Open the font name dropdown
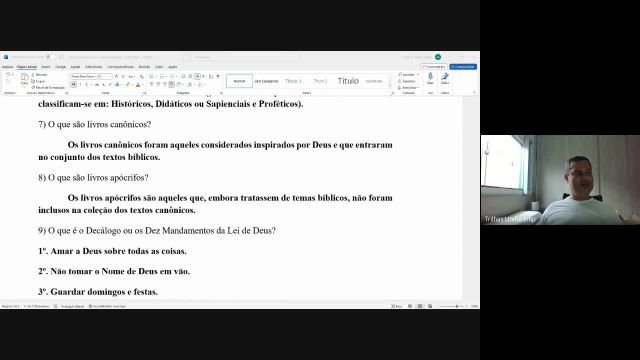Viewport: 640px width, 360px height. pos(84,76)
